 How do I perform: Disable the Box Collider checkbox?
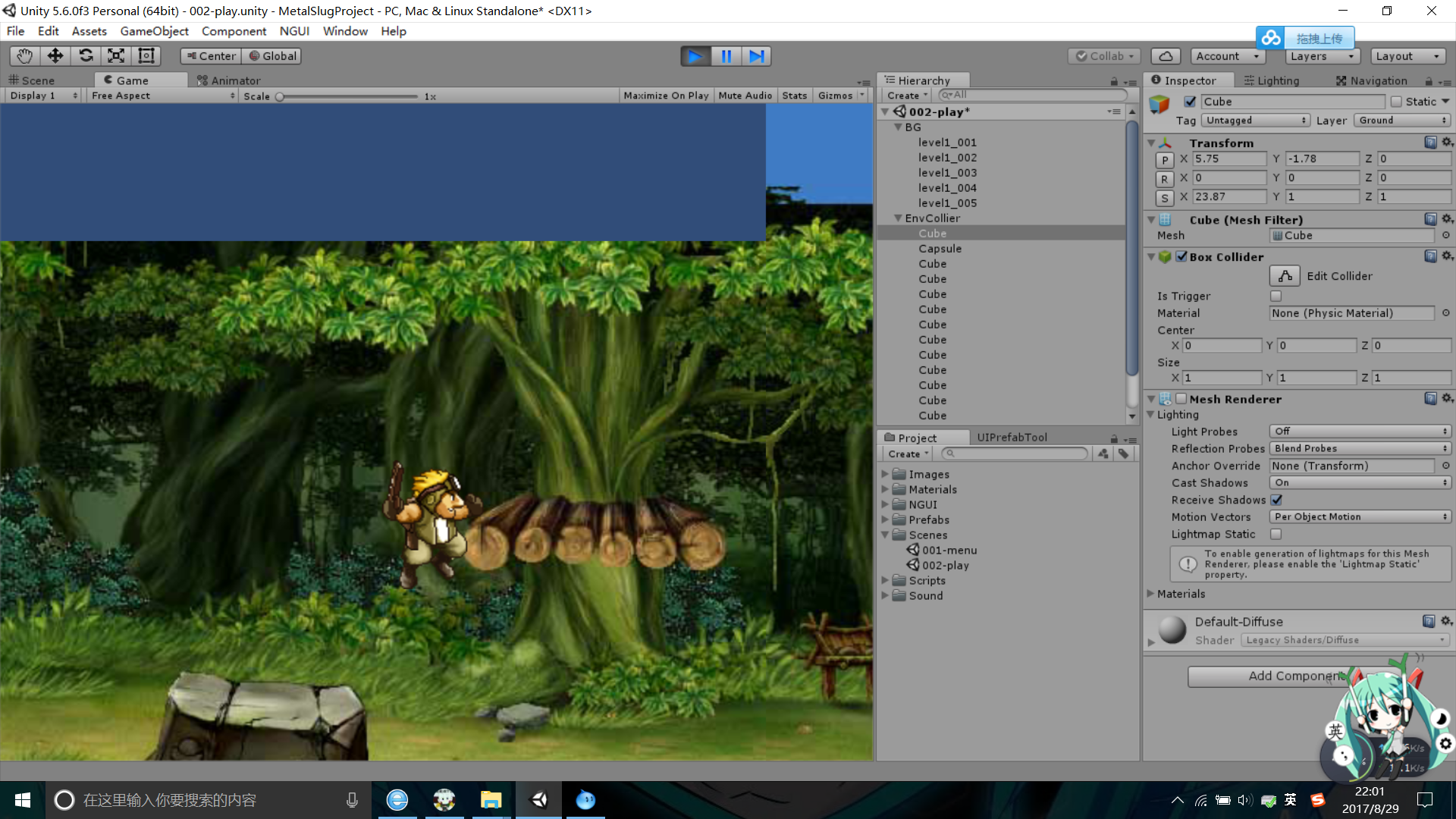[x=1181, y=256]
